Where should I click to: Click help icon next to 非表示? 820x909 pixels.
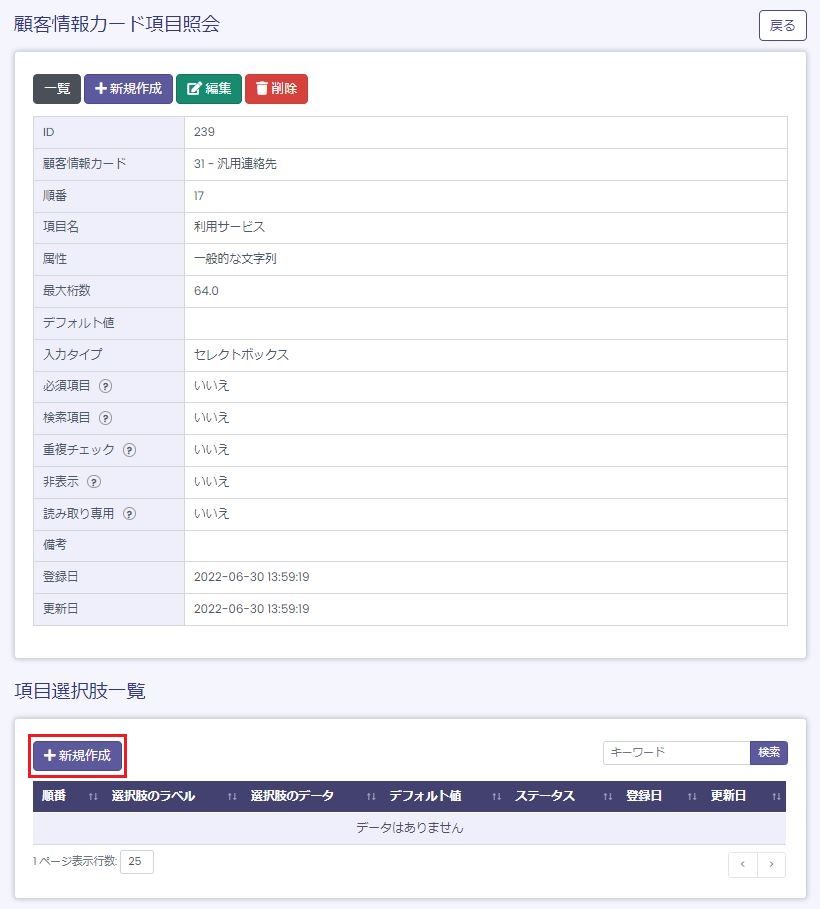tap(94, 482)
